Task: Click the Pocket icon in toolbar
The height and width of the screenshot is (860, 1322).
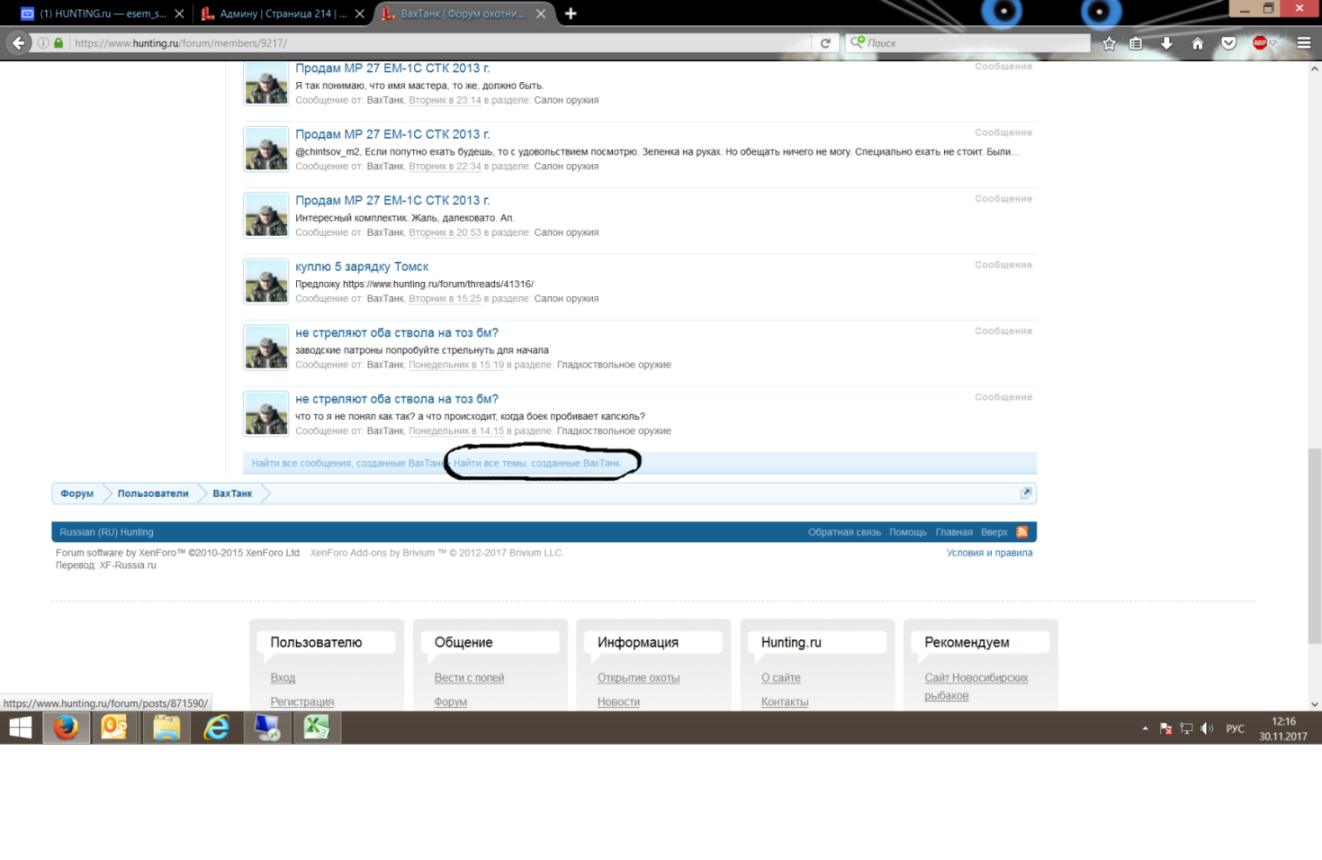Action: 1229,43
